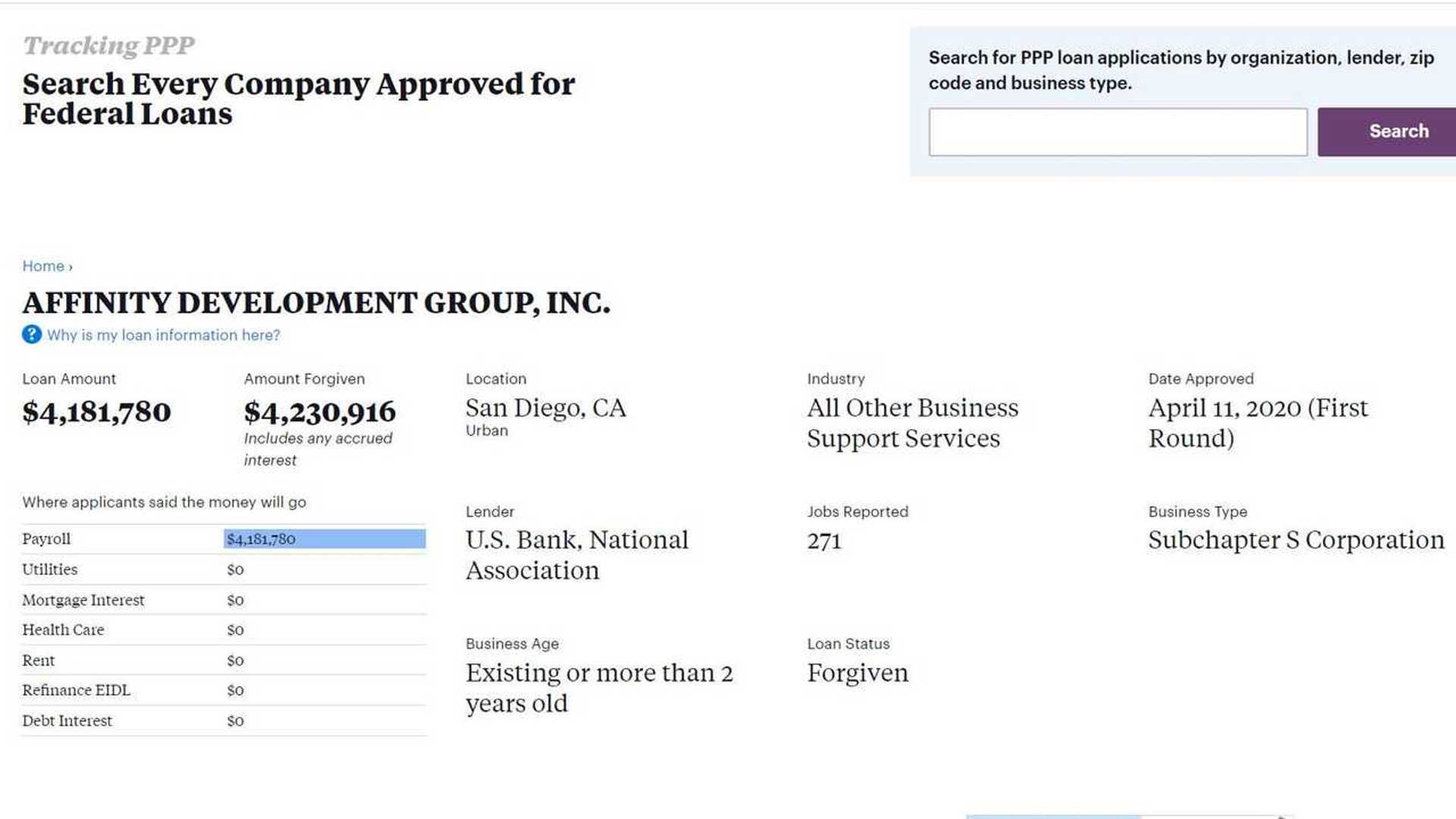
Task: Select the Subchapter S Corporation business type
Action: (x=1297, y=540)
